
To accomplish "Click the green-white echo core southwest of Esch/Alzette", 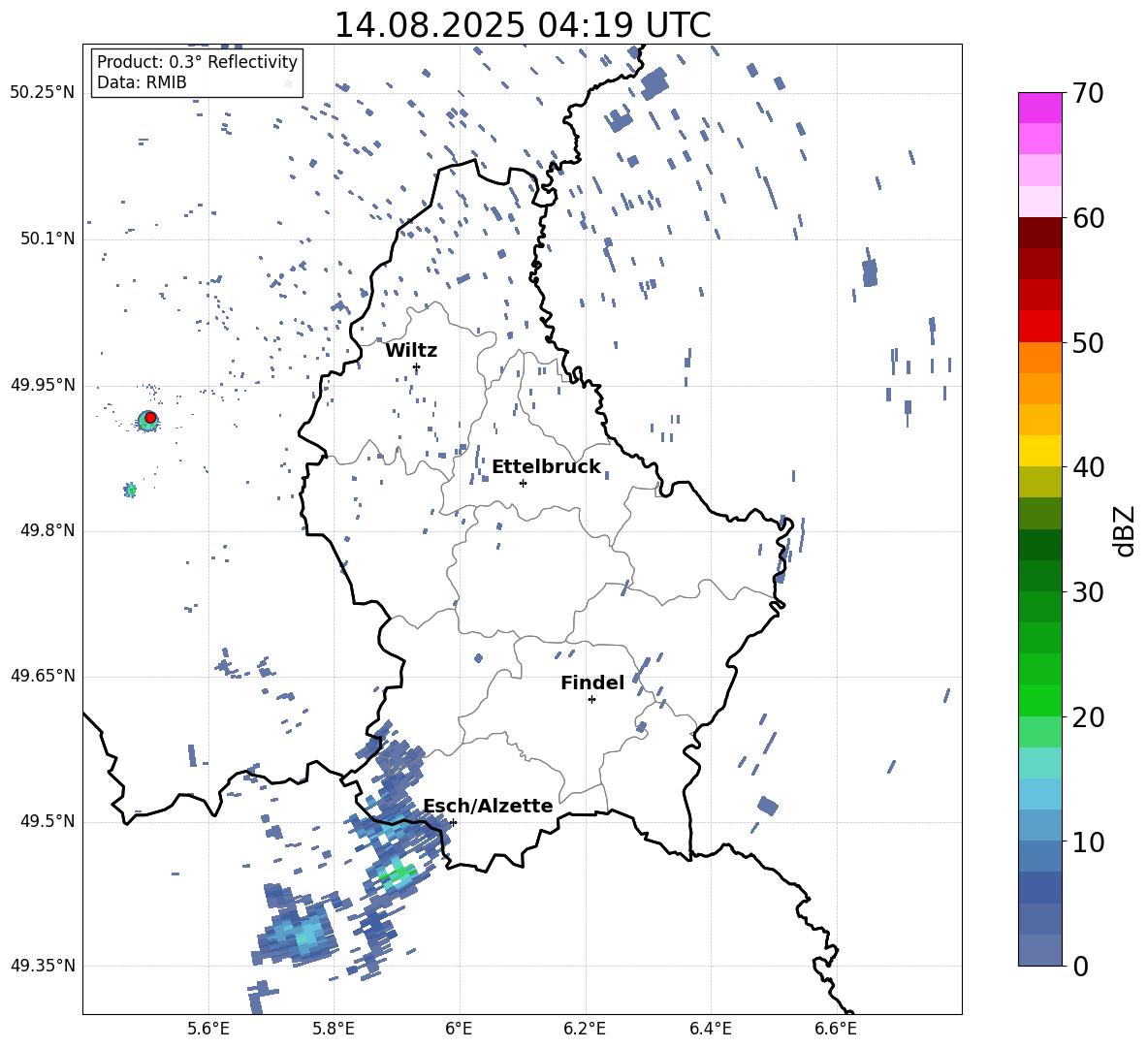I will [x=399, y=873].
